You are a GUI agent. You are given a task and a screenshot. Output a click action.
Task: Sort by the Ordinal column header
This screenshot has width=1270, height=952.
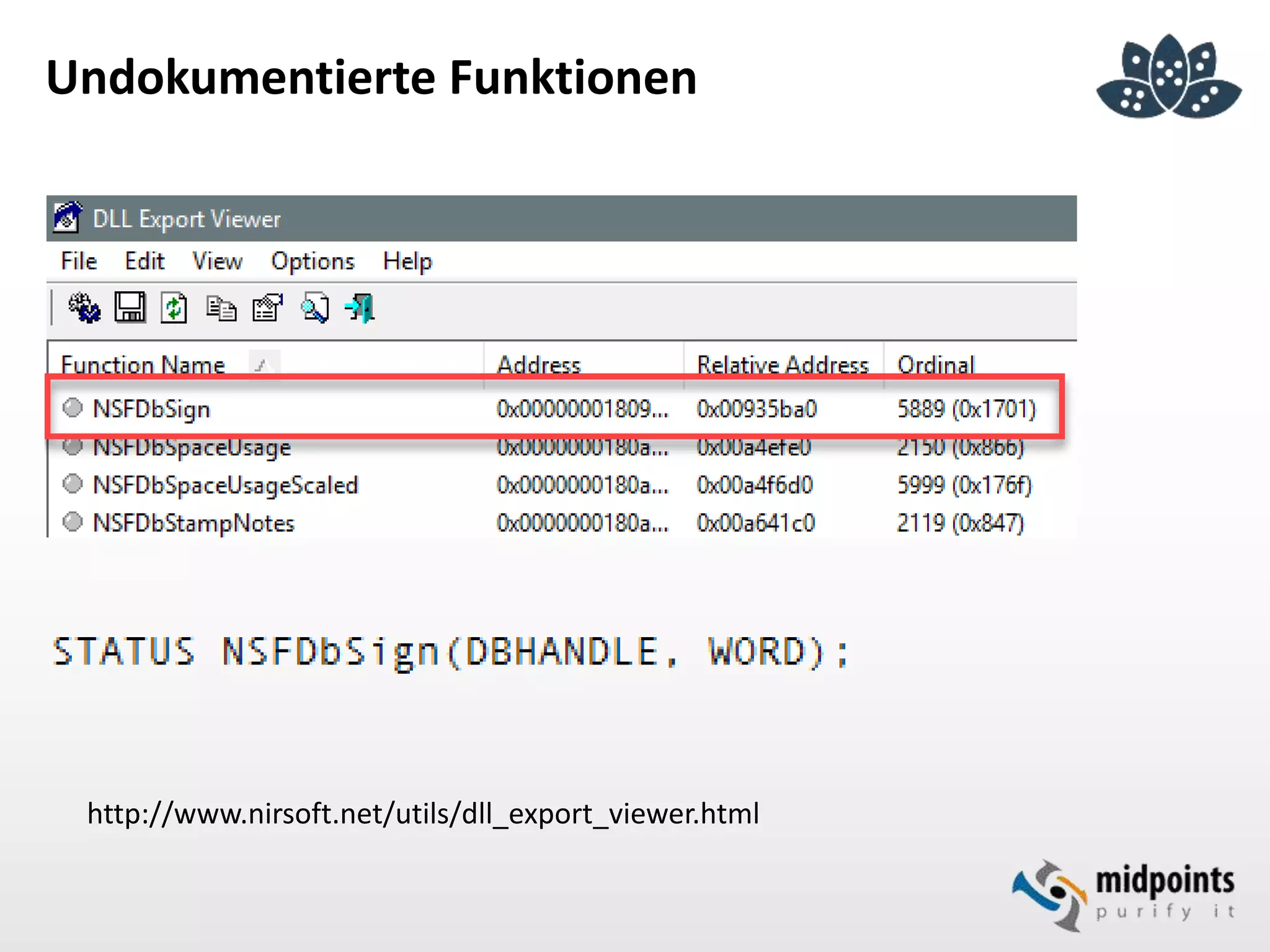(980, 364)
